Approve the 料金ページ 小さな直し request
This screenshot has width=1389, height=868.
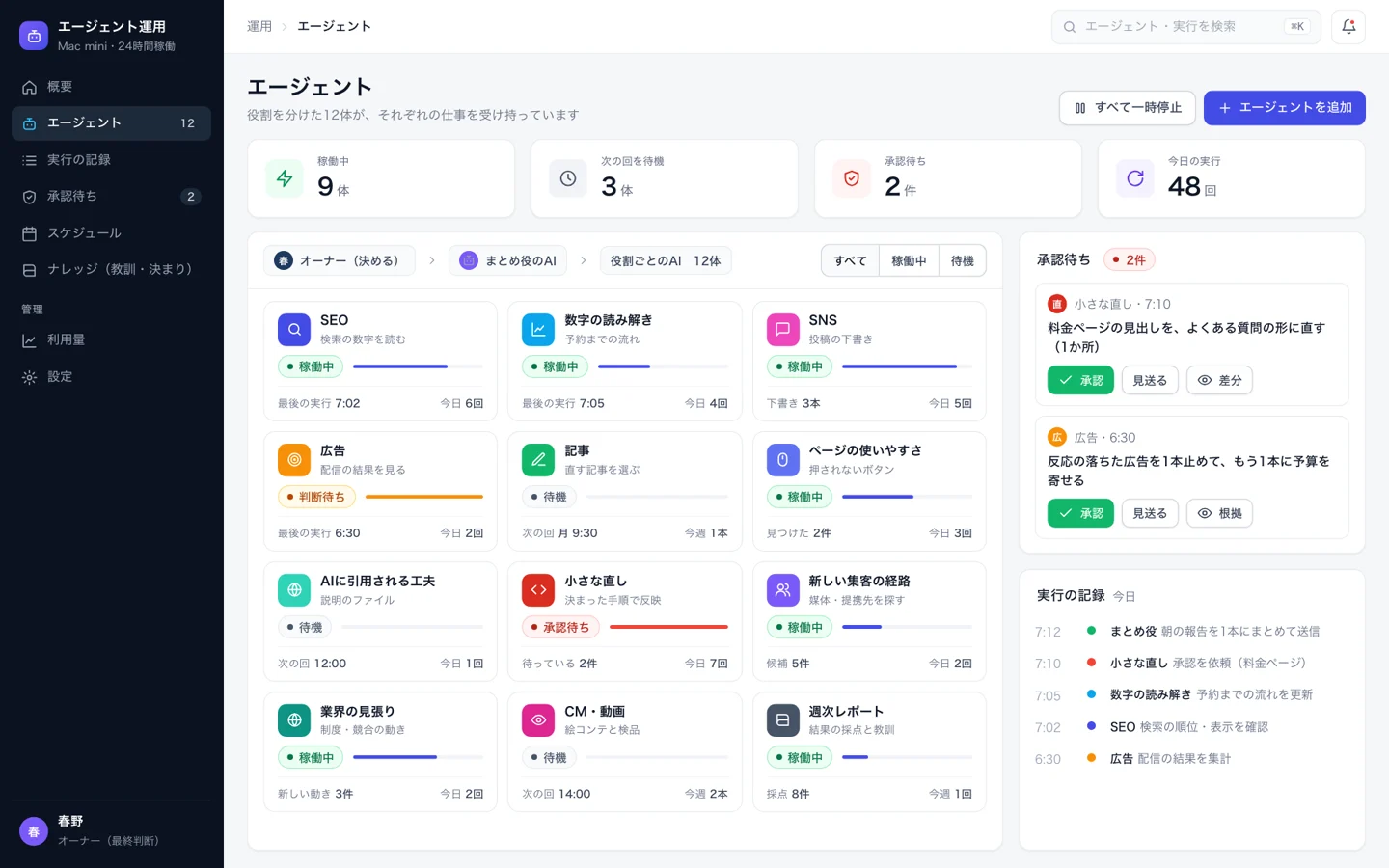pyautogui.click(x=1080, y=380)
